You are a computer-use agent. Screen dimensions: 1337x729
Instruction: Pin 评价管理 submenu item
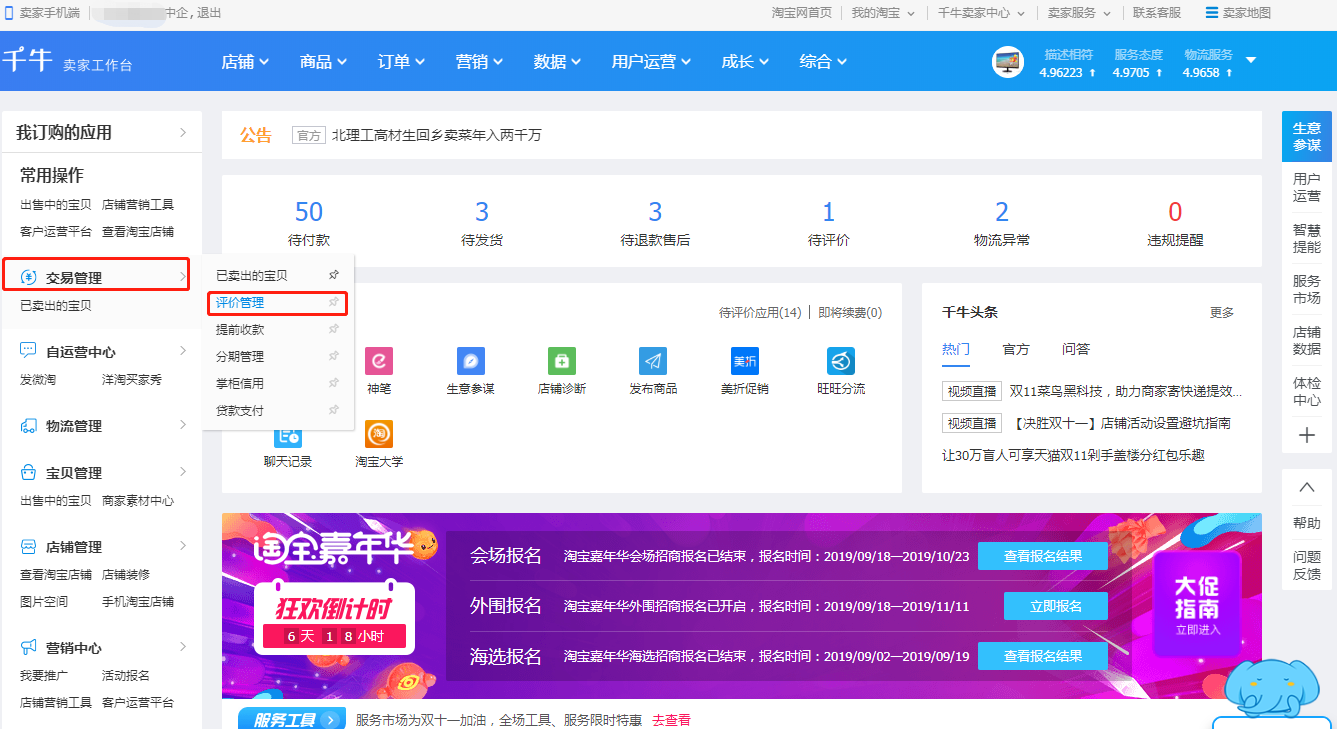(334, 302)
